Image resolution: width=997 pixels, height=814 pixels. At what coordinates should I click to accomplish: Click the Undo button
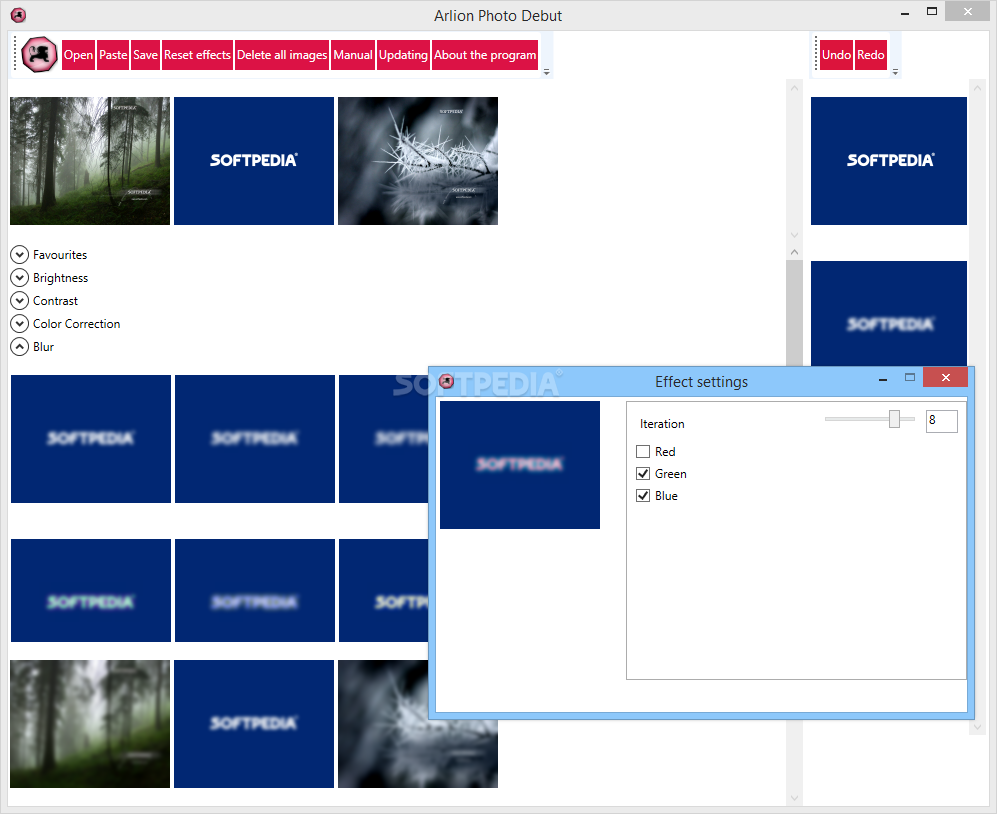[x=836, y=55]
